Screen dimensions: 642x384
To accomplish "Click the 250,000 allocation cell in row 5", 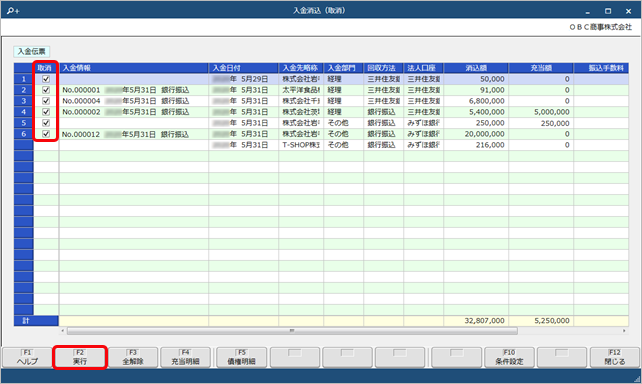I will (541, 123).
